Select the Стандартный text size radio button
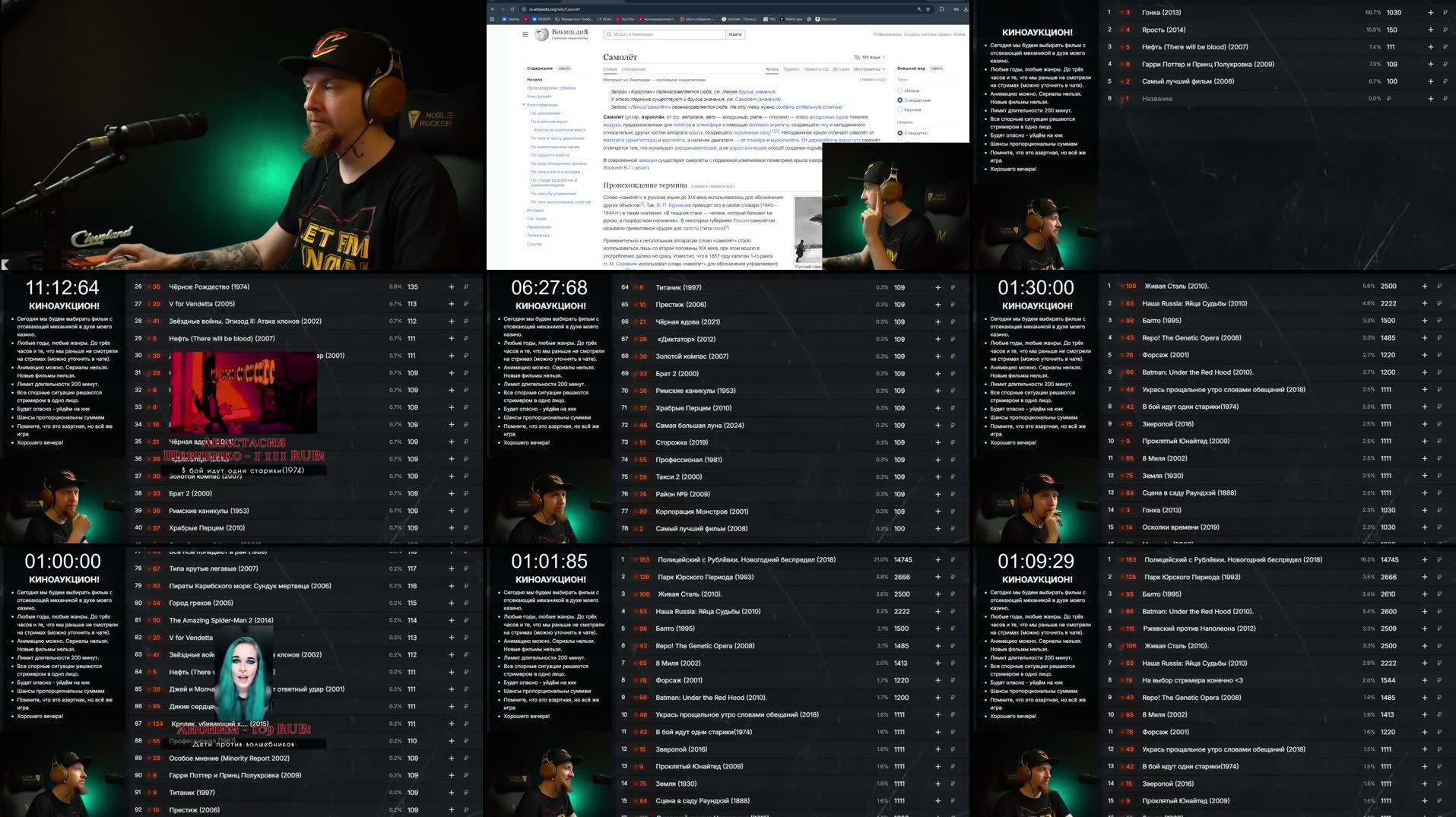Image resolution: width=1456 pixels, height=817 pixels. click(x=900, y=100)
